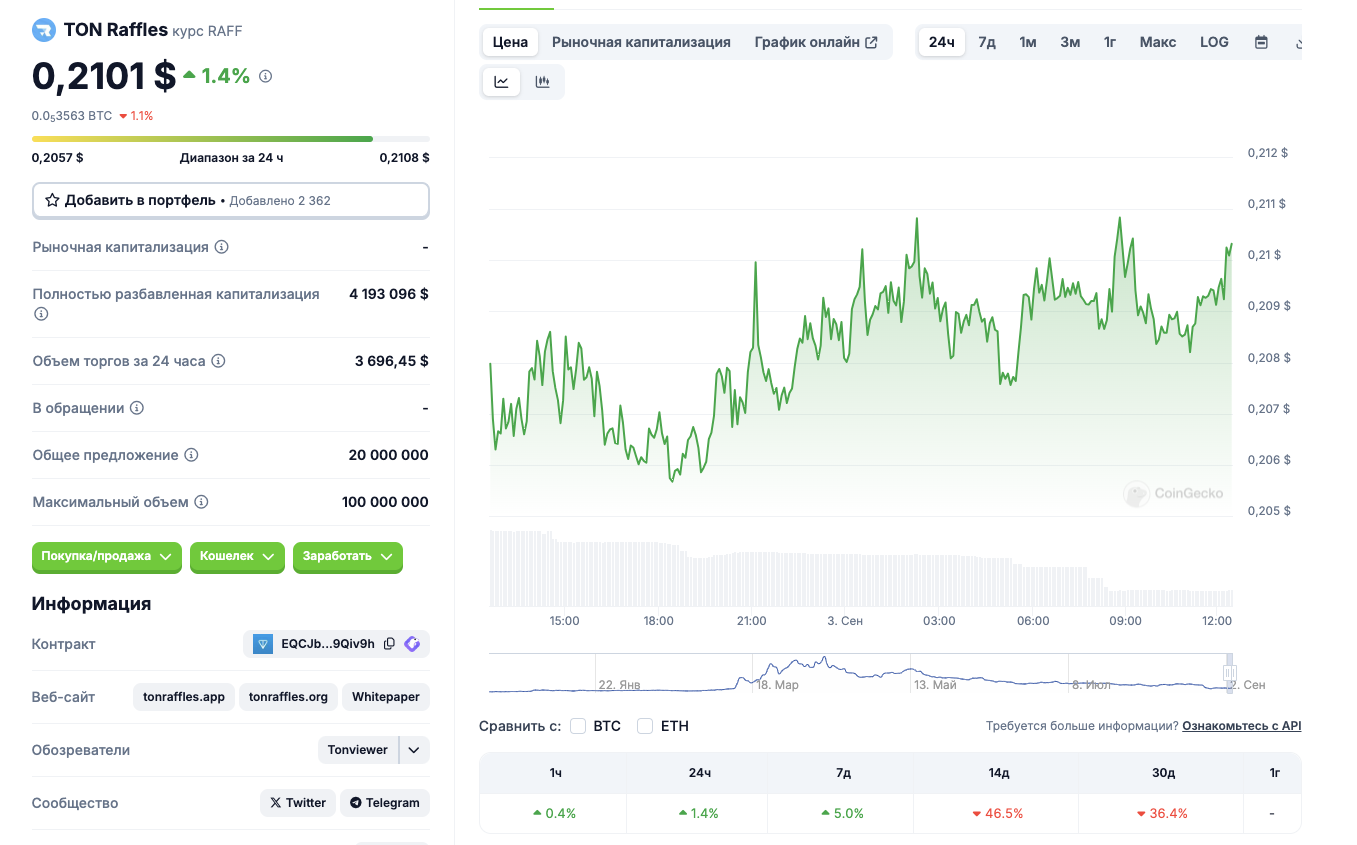Click the Добавить в портфель button

click(x=231, y=200)
